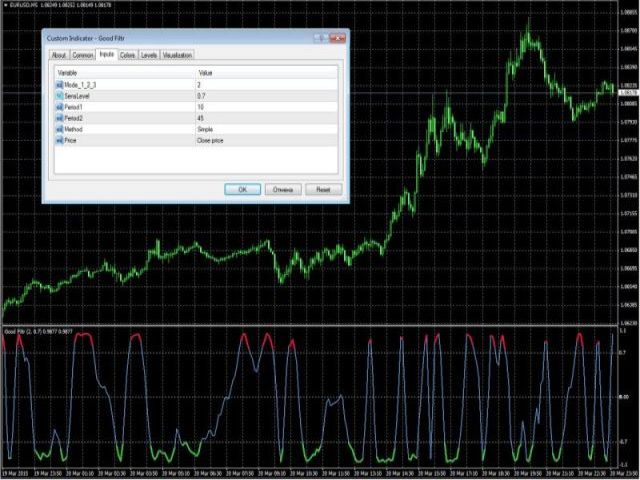Close the Custom Indicator dialog
Screen dimensions: 640x480
[338, 38]
